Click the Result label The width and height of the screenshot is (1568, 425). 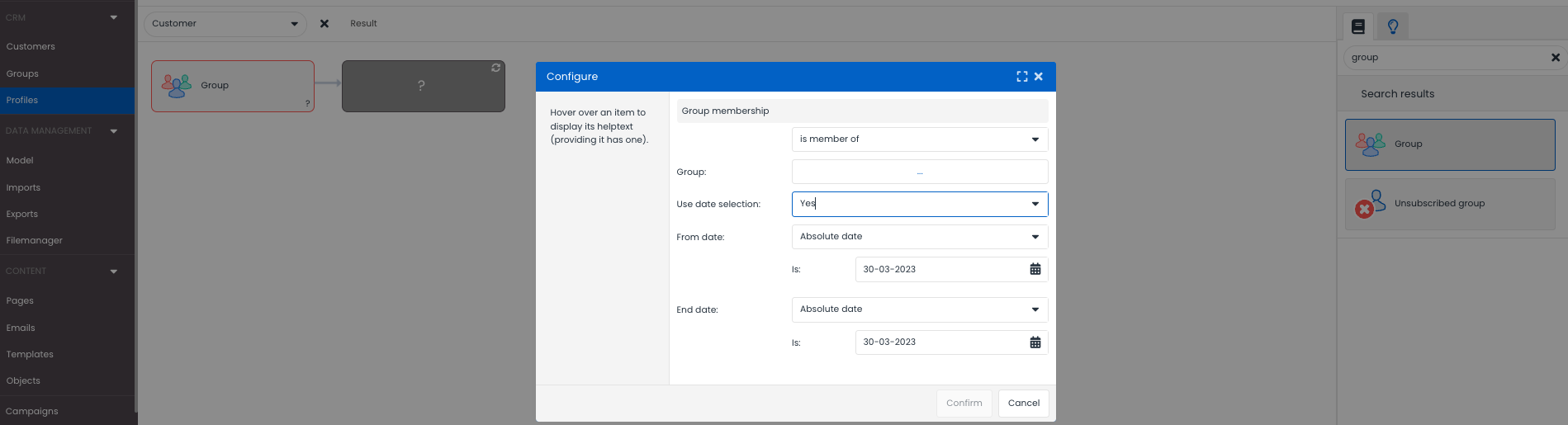(x=363, y=24)
